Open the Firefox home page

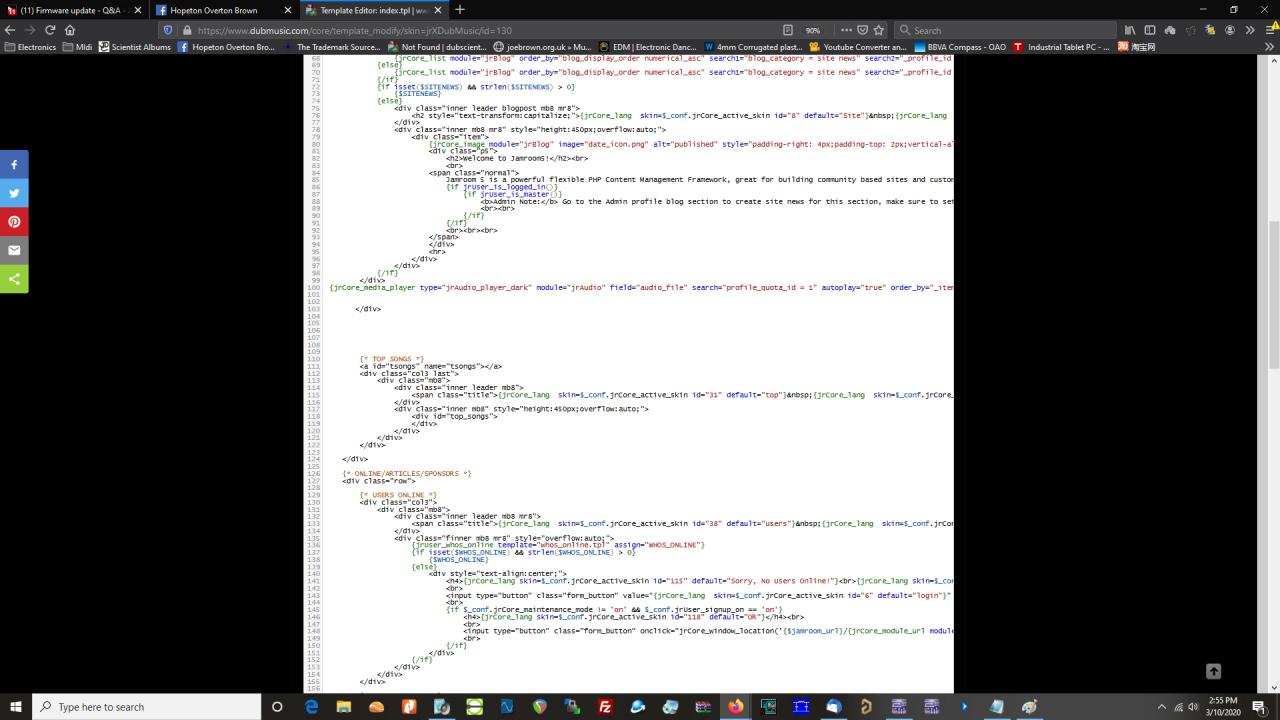click(x=70, y=30)
